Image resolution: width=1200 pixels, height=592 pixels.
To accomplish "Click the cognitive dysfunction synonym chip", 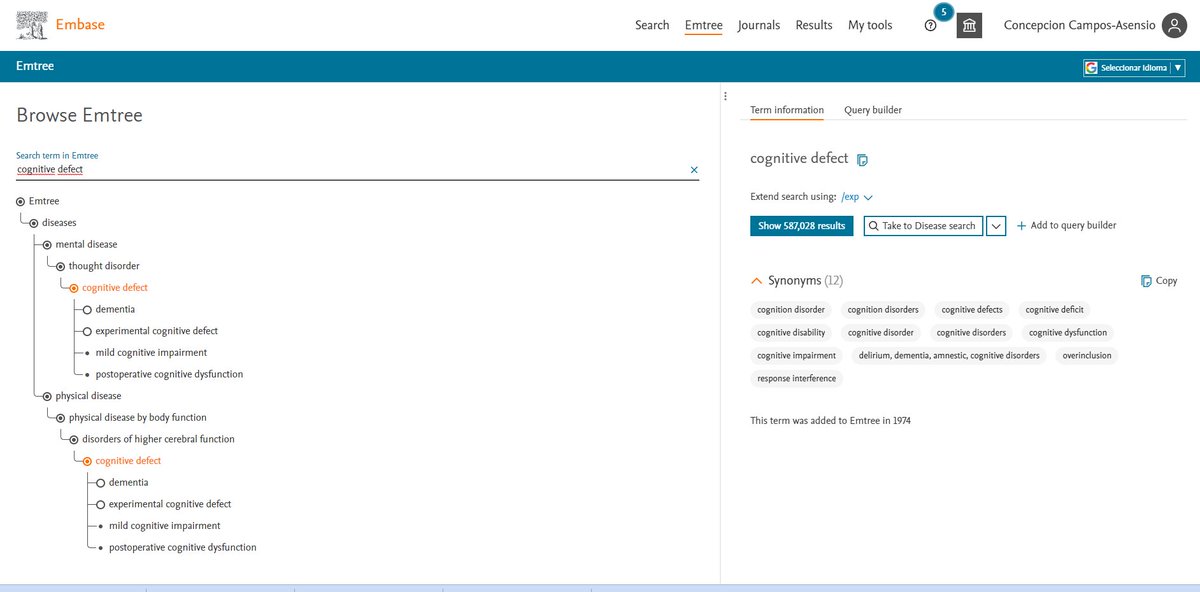I will [x=1068, y=333].
